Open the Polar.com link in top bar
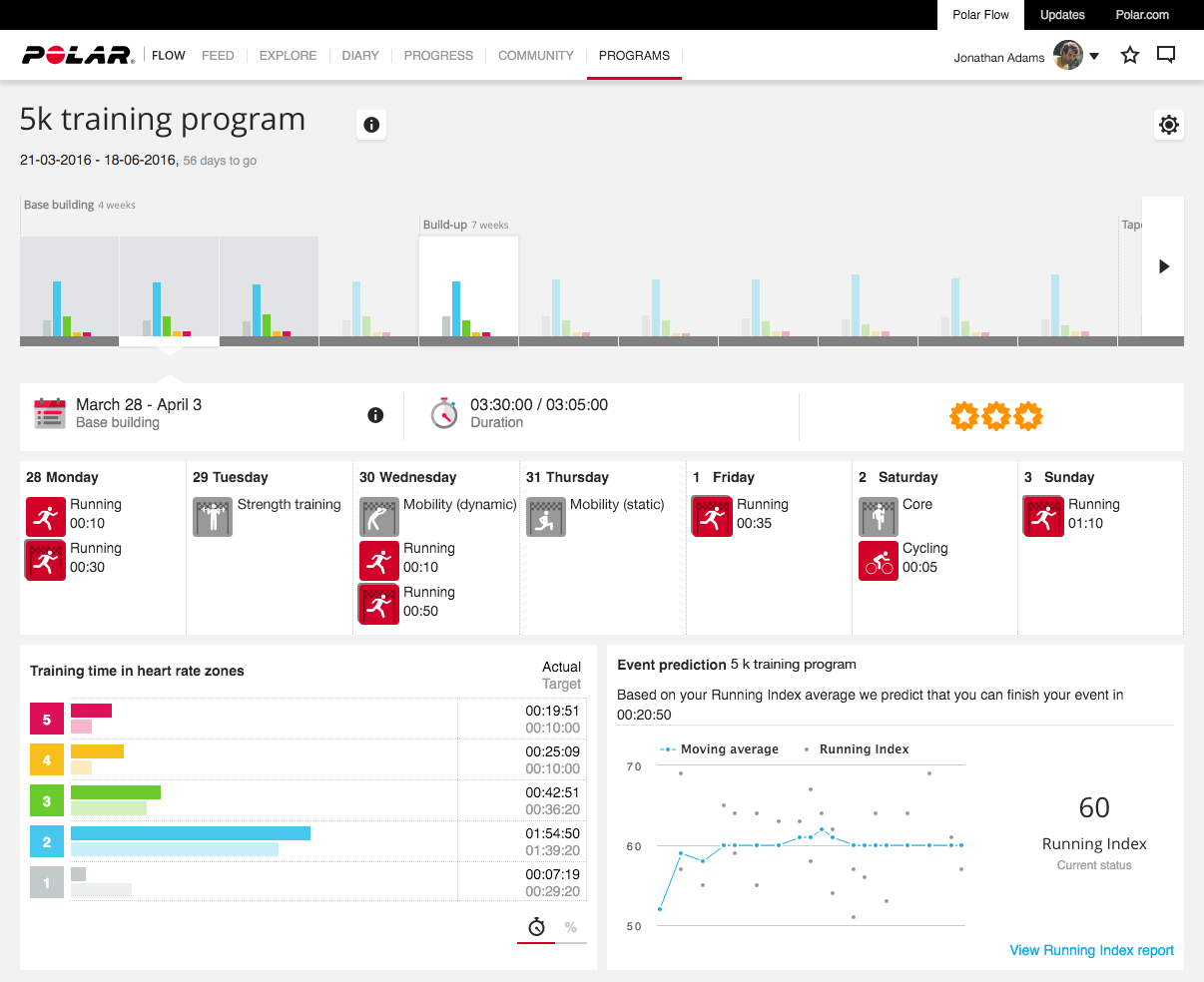Image resolution: width=1204 pixels, height=982 pixels. [1142, 15]
